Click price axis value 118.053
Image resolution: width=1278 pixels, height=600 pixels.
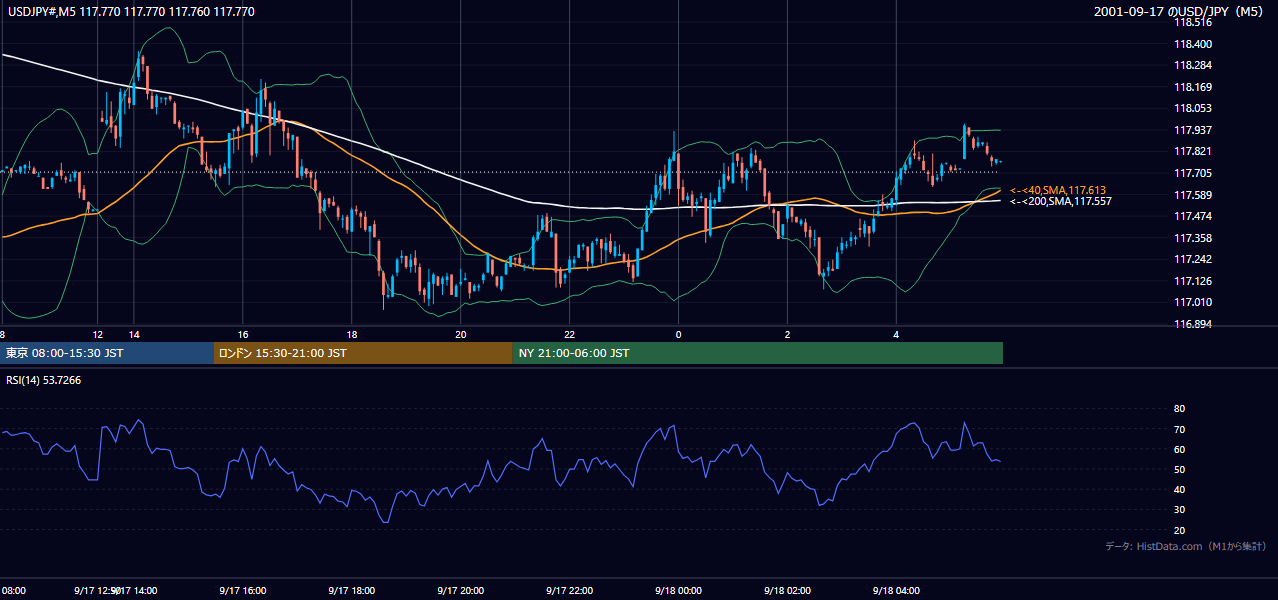(1192, 109)
